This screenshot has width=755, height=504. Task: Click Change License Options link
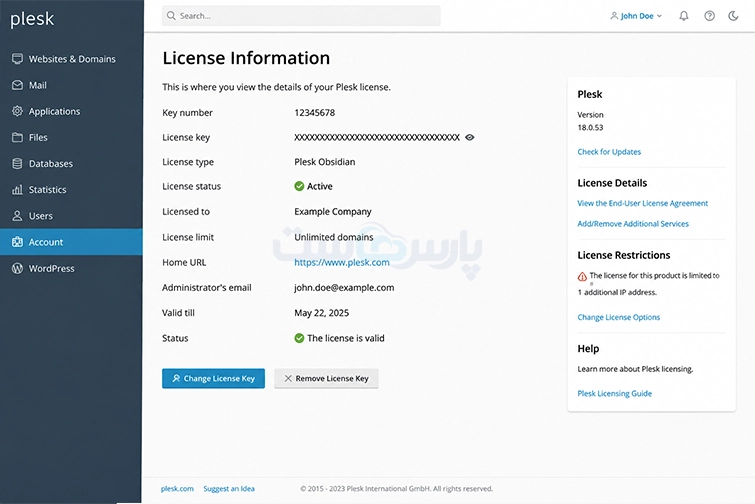619,317
